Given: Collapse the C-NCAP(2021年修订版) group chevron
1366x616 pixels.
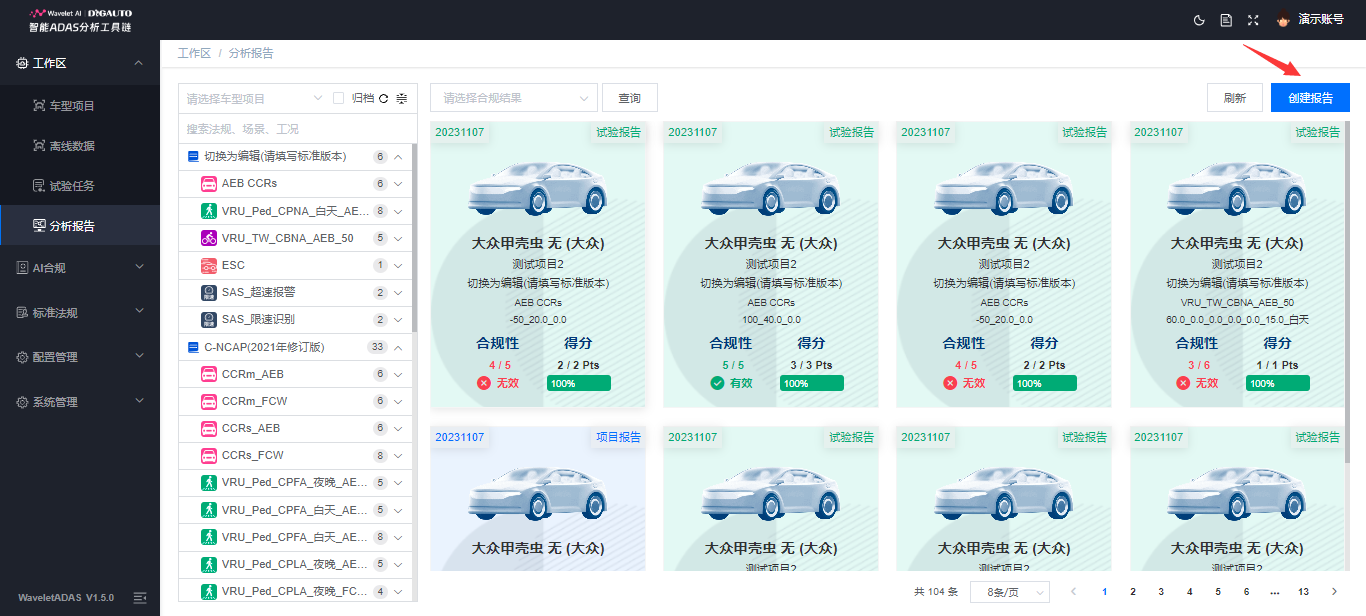Looking at the screenshot, I should click(398, 347).
